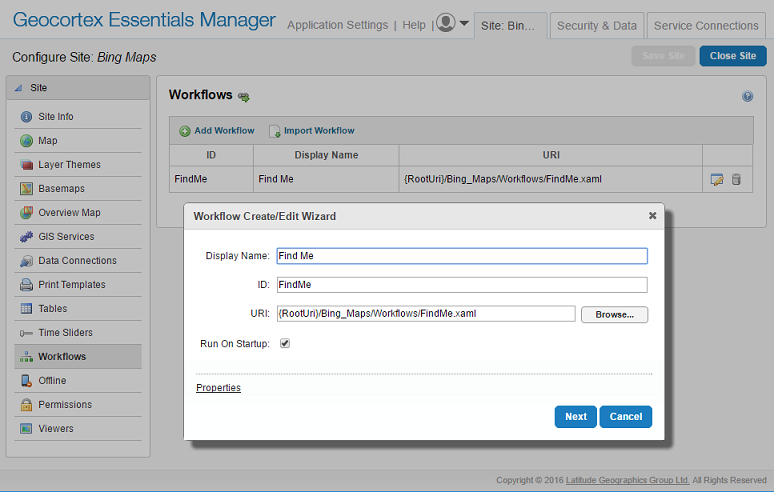Click the Next button
Screen dimensions: 774x492
[x=576, y=416]
